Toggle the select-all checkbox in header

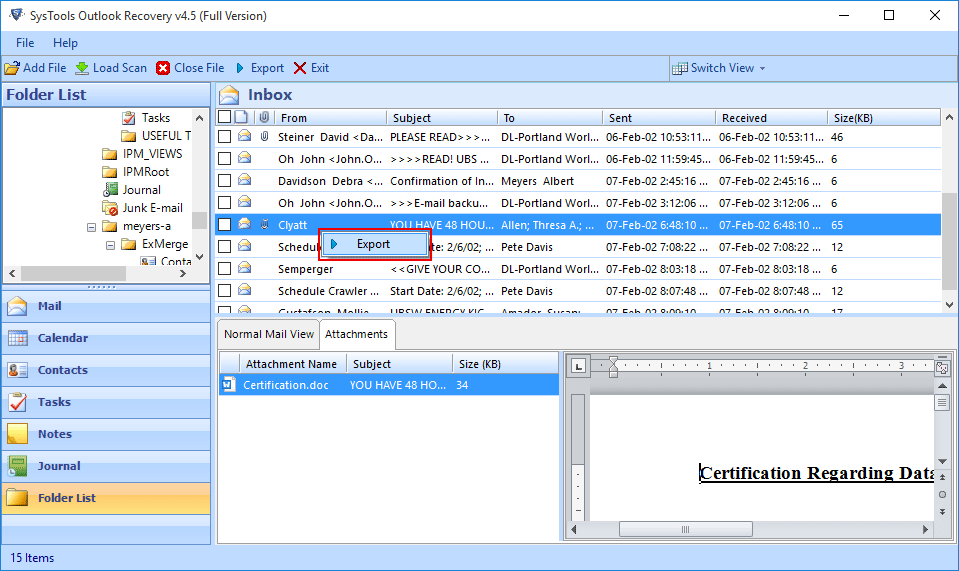[x=224, y=117]
